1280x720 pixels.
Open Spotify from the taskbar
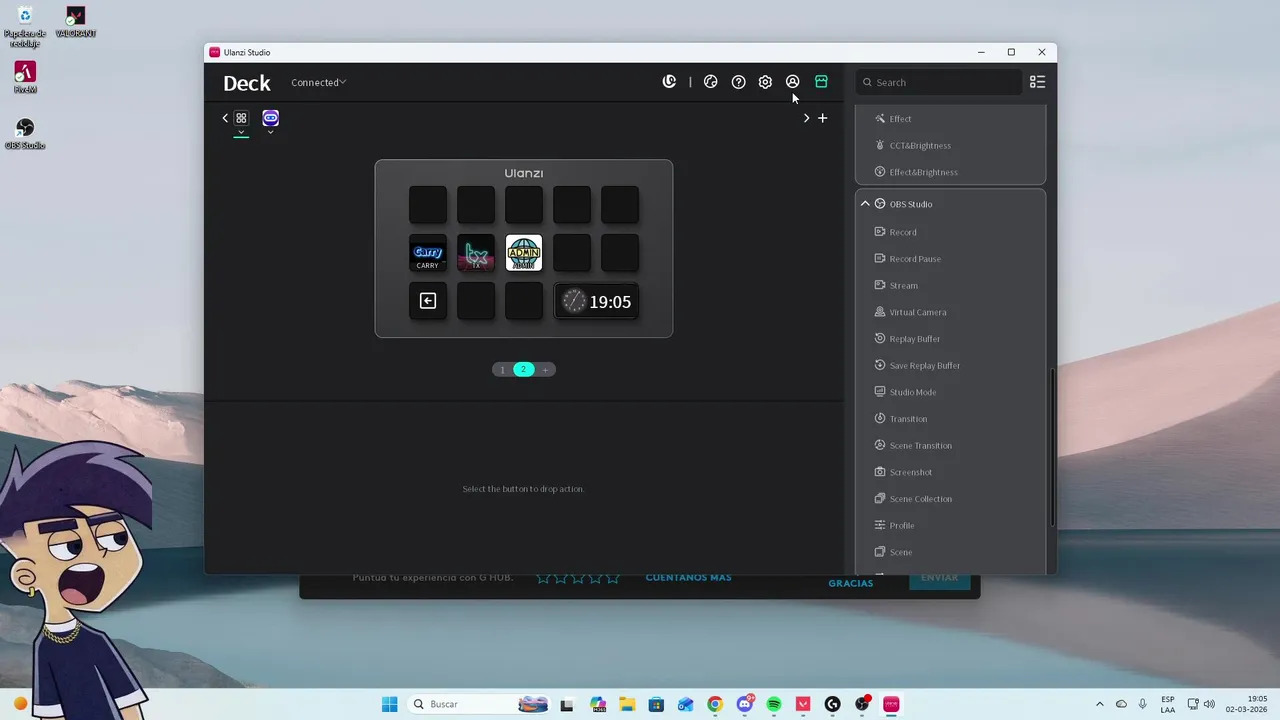774,704
